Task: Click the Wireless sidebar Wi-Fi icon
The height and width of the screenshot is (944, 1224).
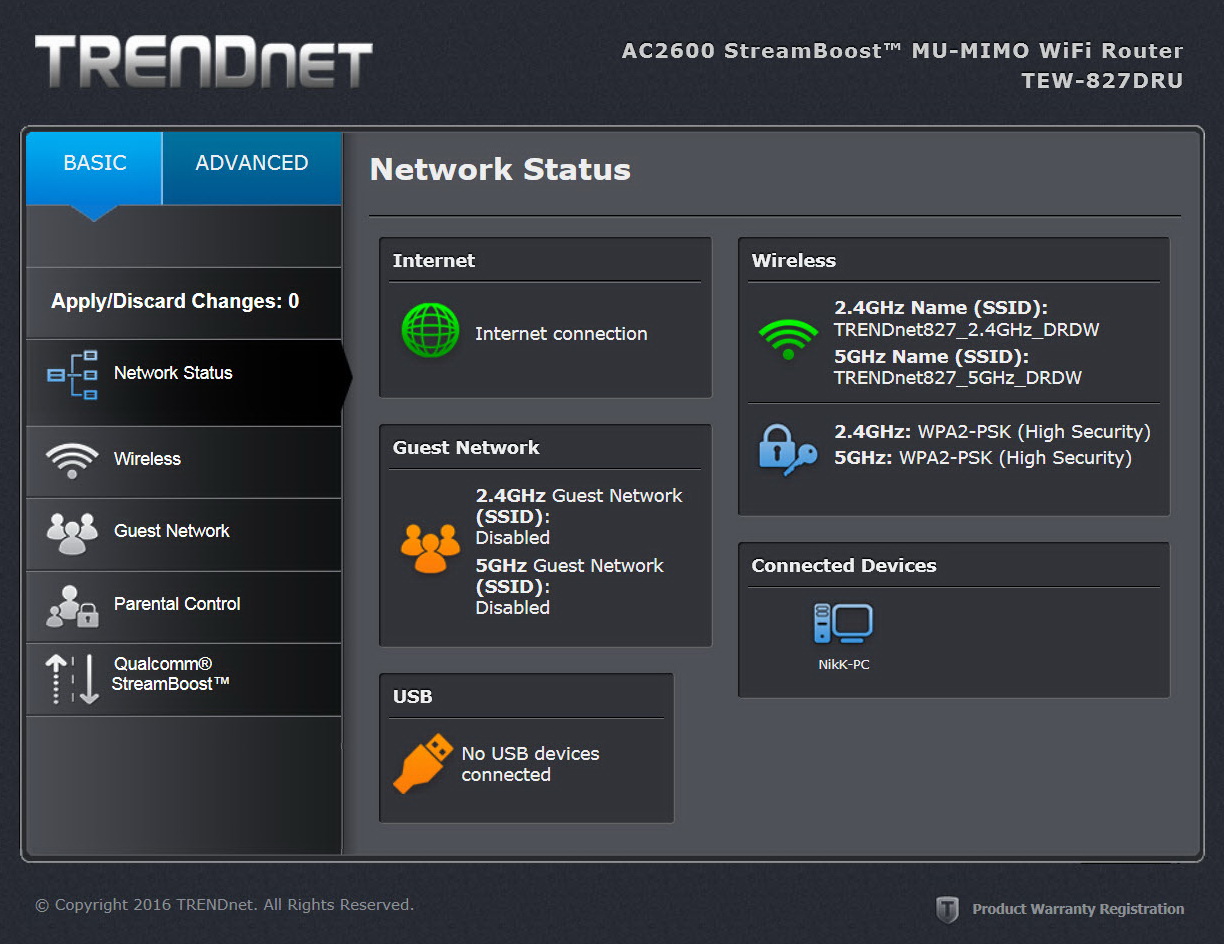Action: 72,461
